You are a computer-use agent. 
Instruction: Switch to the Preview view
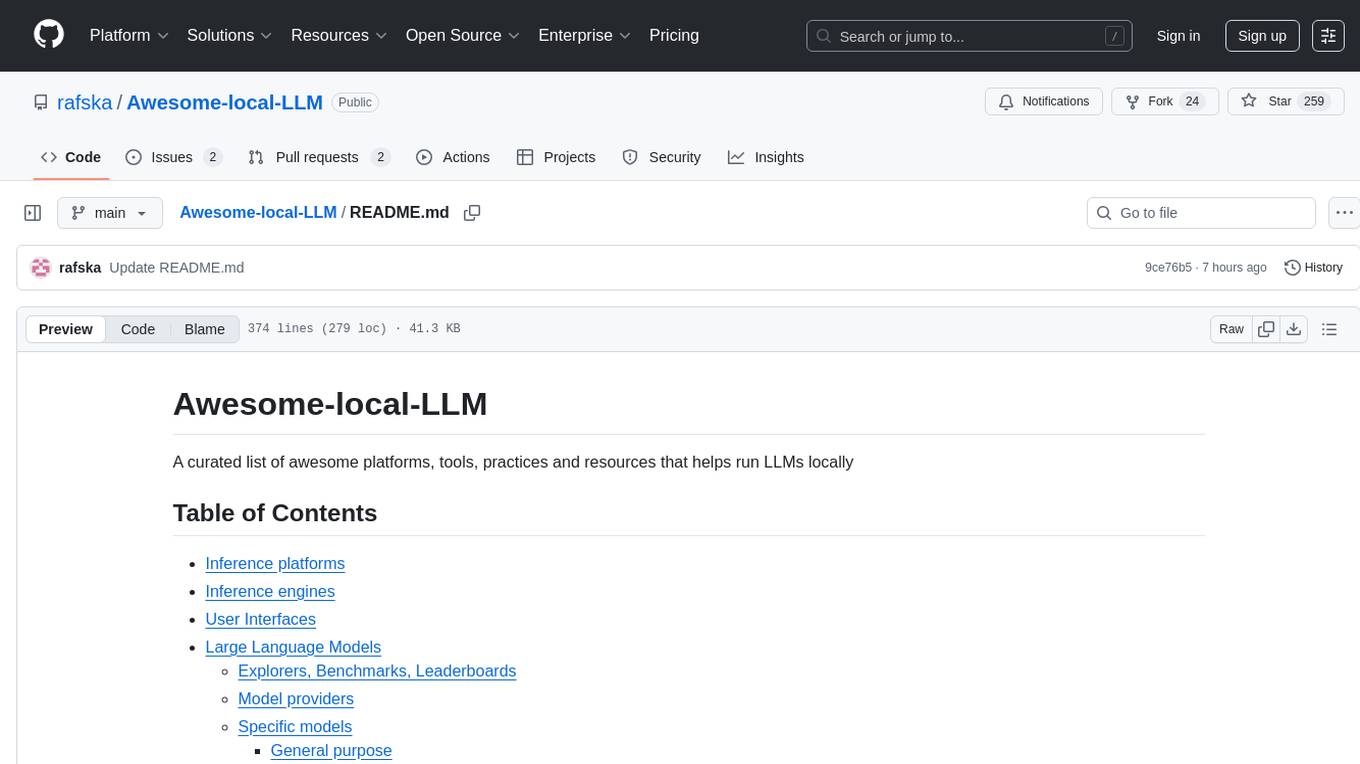tap(66, 329)
